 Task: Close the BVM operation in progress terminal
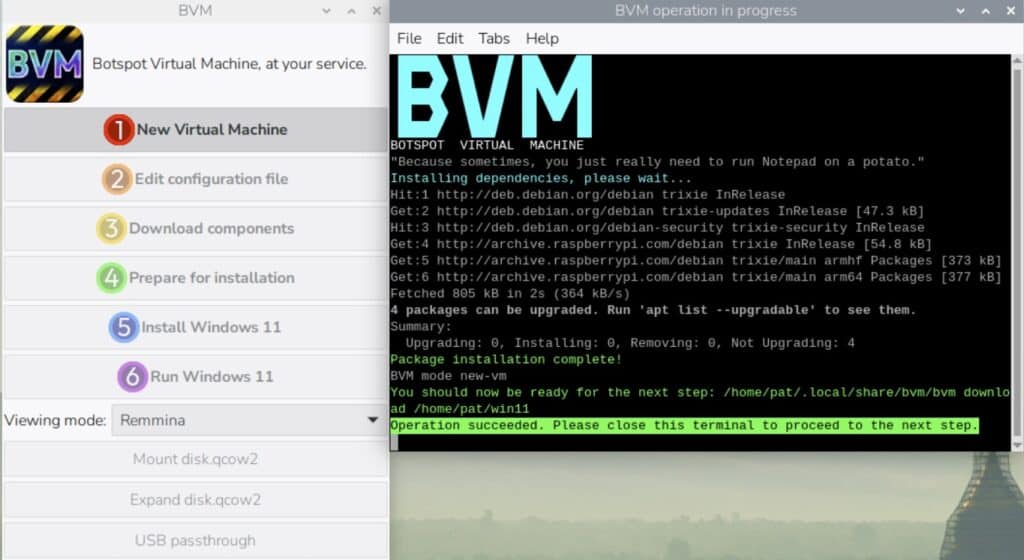[1011, 11]
